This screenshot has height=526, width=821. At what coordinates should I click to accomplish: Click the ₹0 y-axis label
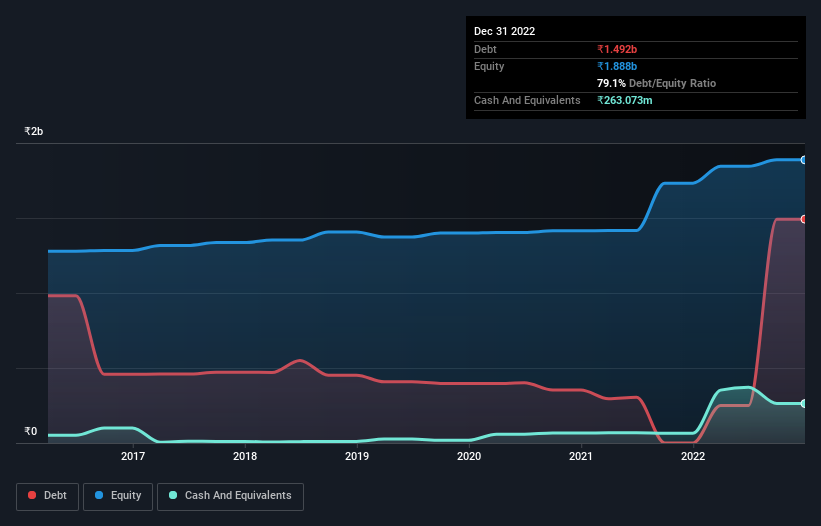pos(31,431)
